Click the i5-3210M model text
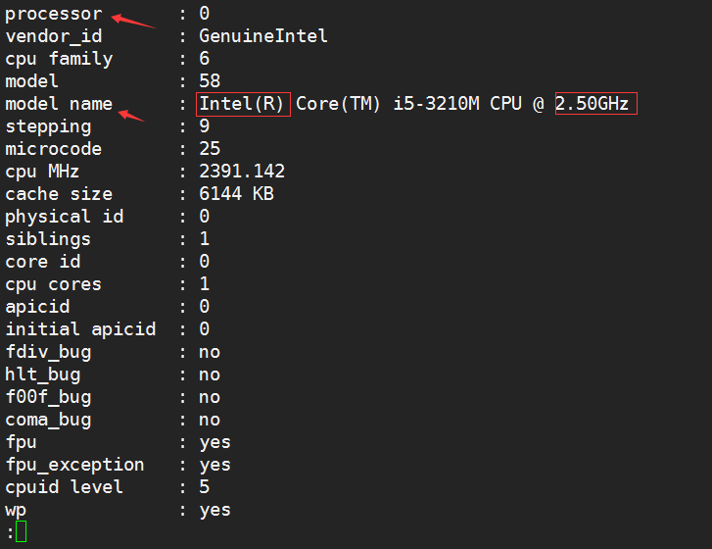This screenshot has height=549, width=712. (436, 104)
